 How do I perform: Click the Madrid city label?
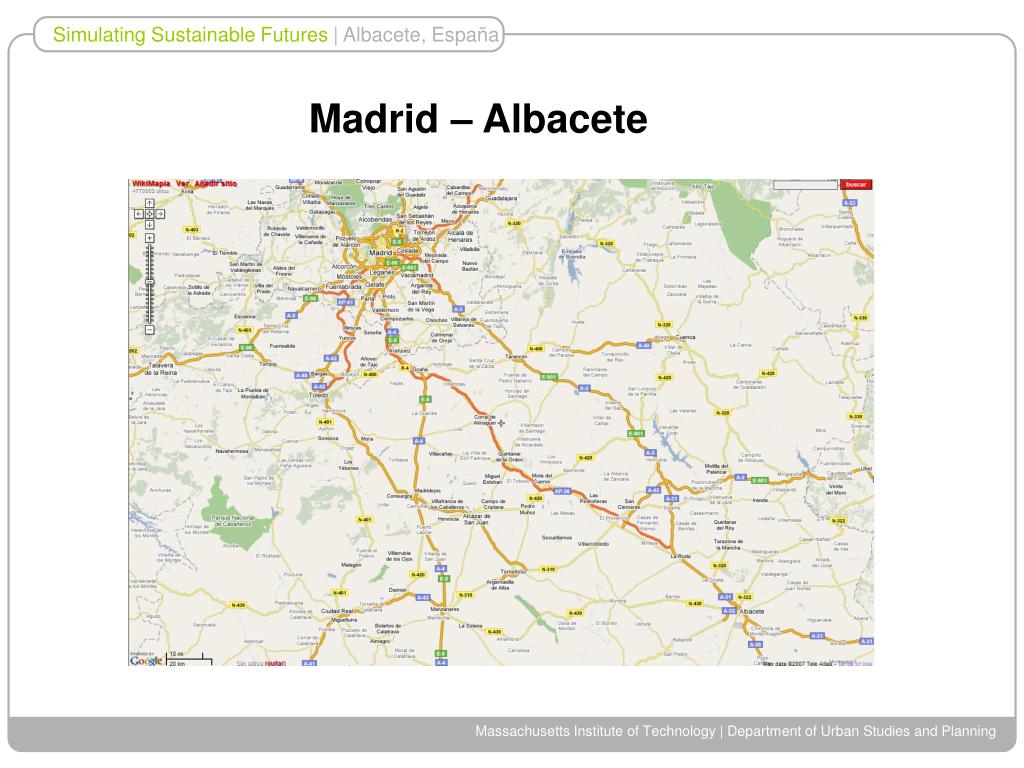380,252
